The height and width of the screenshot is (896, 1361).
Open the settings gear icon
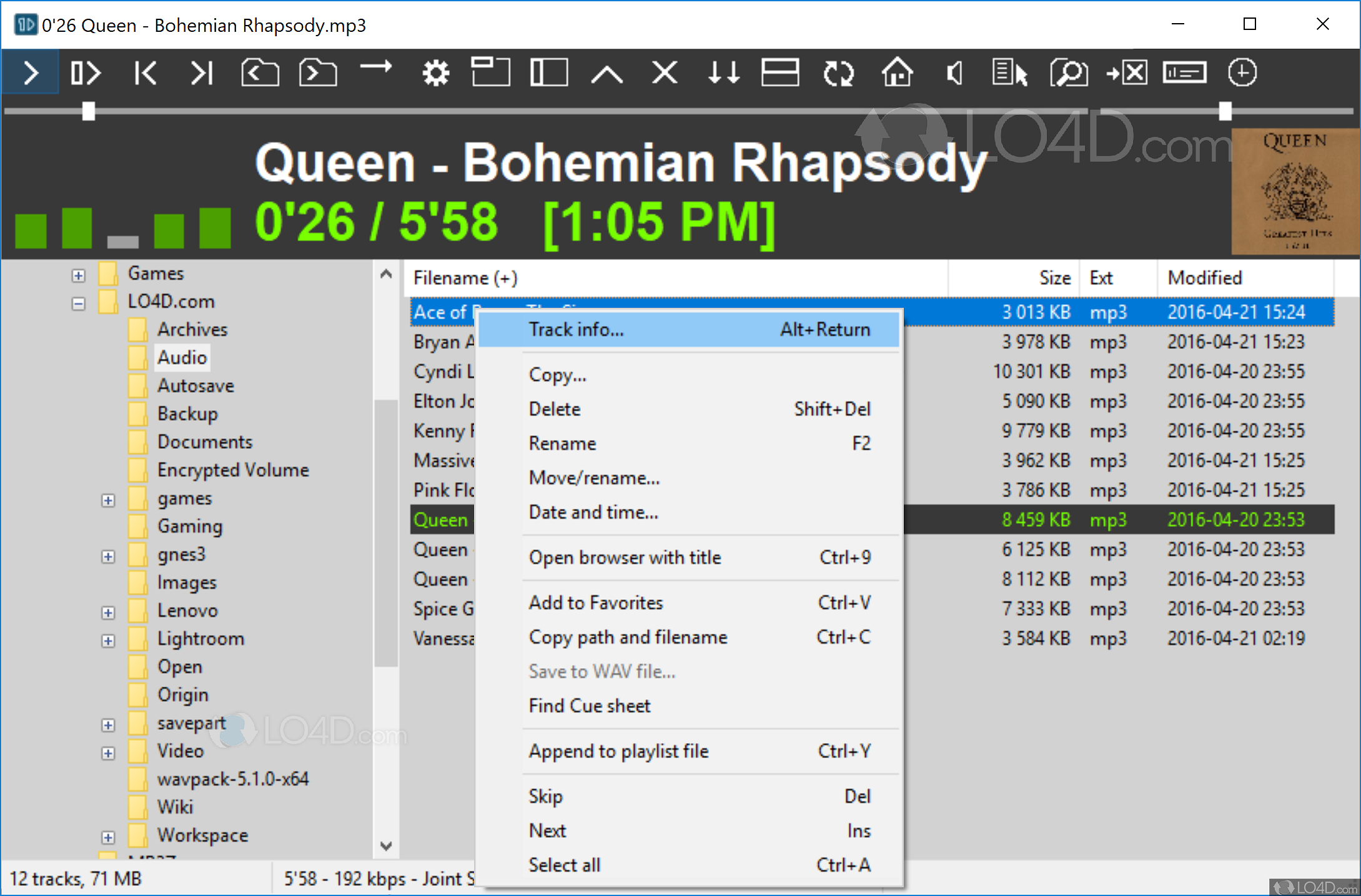[435, 73]
